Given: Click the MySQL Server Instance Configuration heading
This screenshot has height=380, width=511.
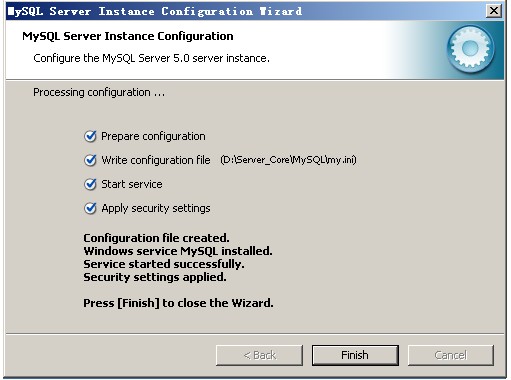Looking at the screenshot, I should [128, 36].
